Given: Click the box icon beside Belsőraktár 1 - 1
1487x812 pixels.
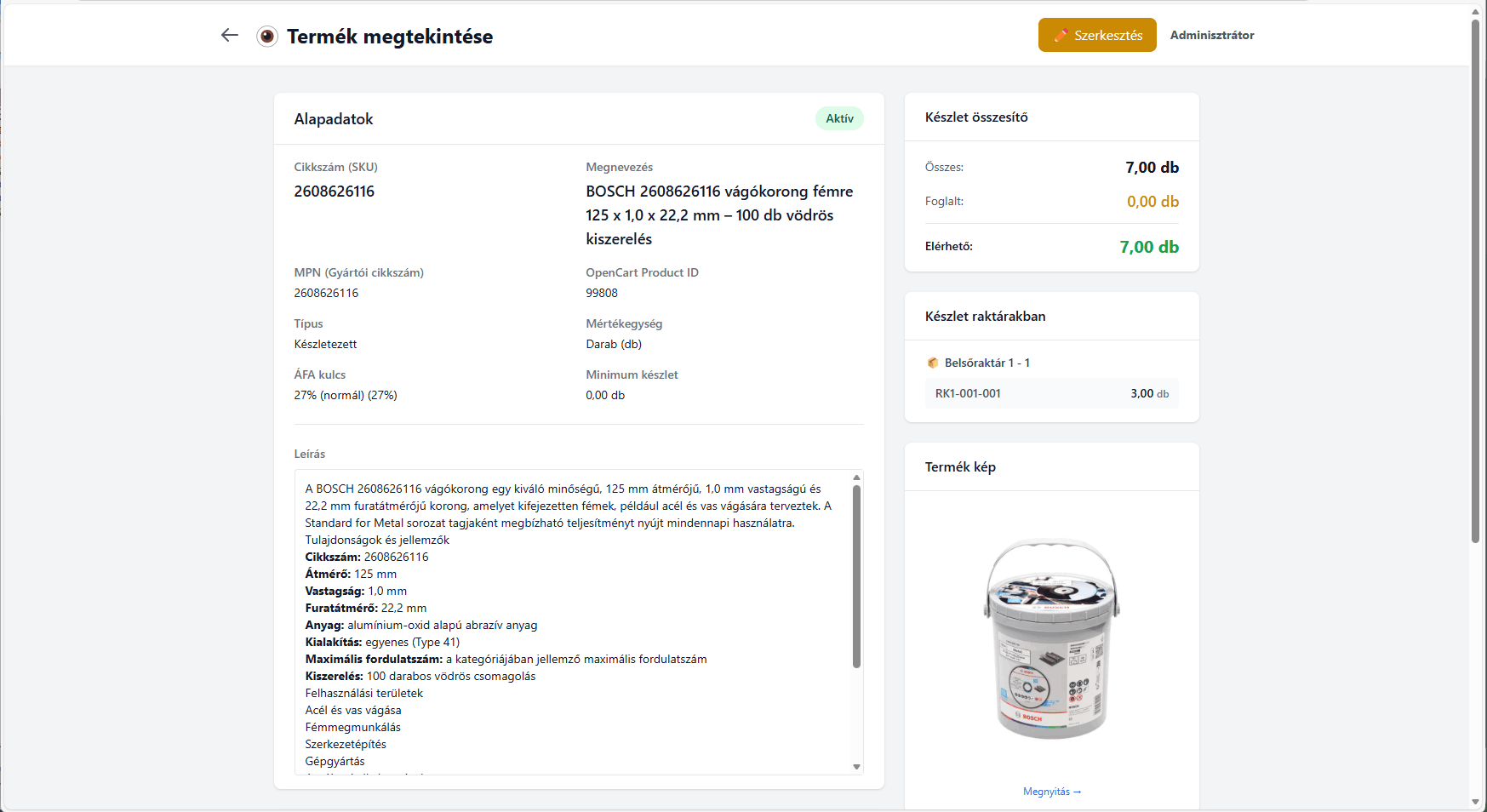Looking at the screenshot, I should tap(933, 363).
